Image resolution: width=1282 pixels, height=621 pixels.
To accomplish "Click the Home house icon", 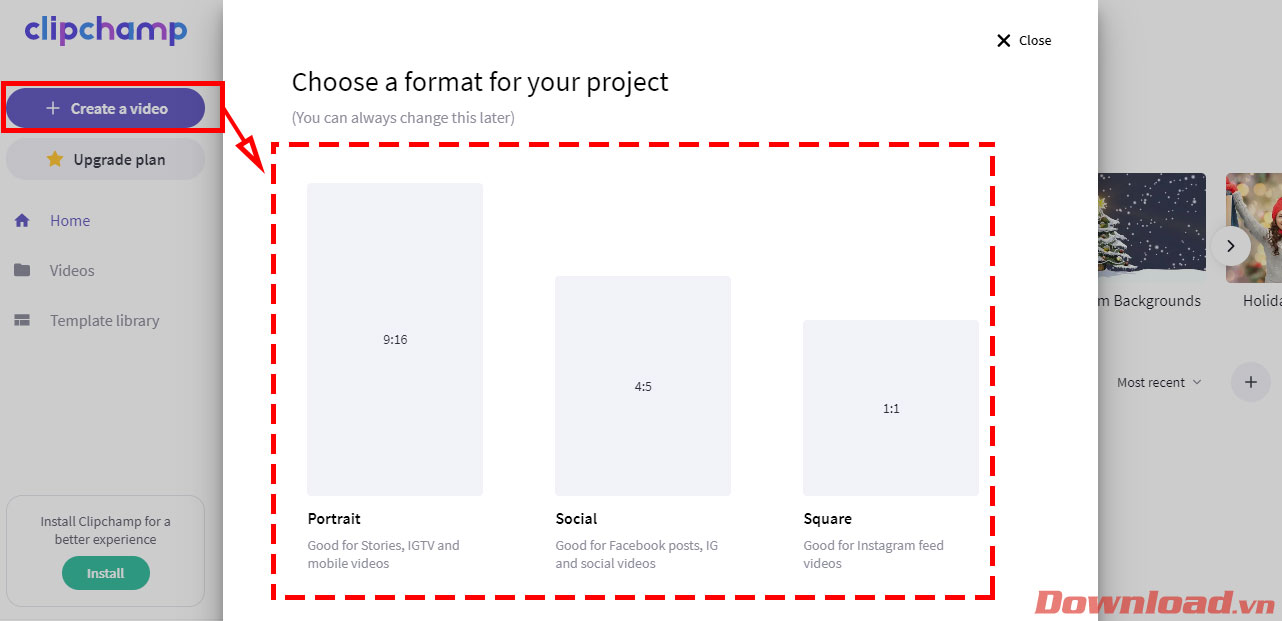I will (x=22, y=221).
